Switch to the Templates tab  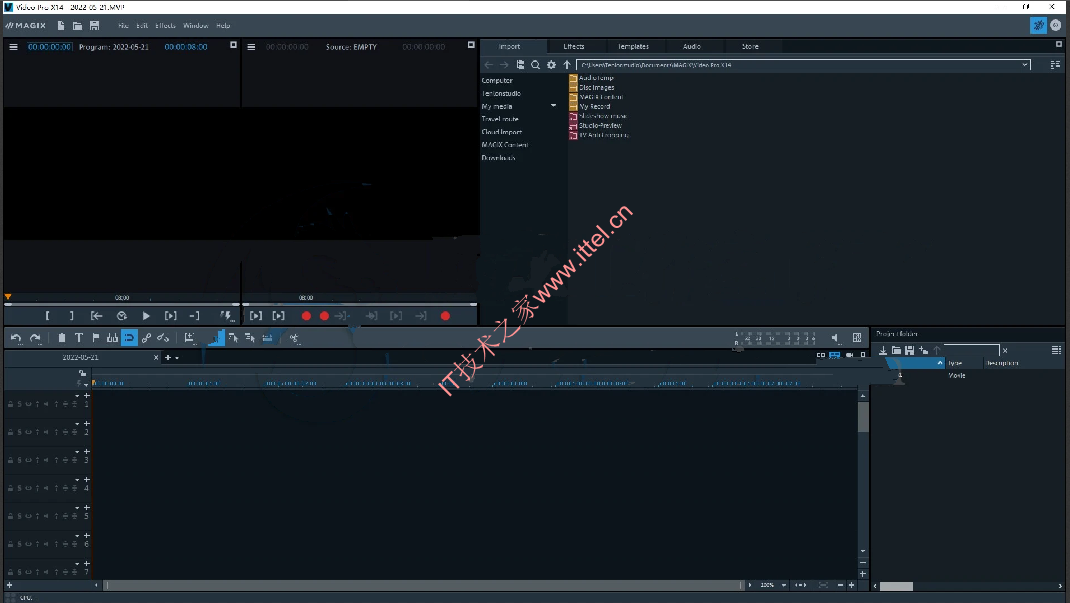633,46
